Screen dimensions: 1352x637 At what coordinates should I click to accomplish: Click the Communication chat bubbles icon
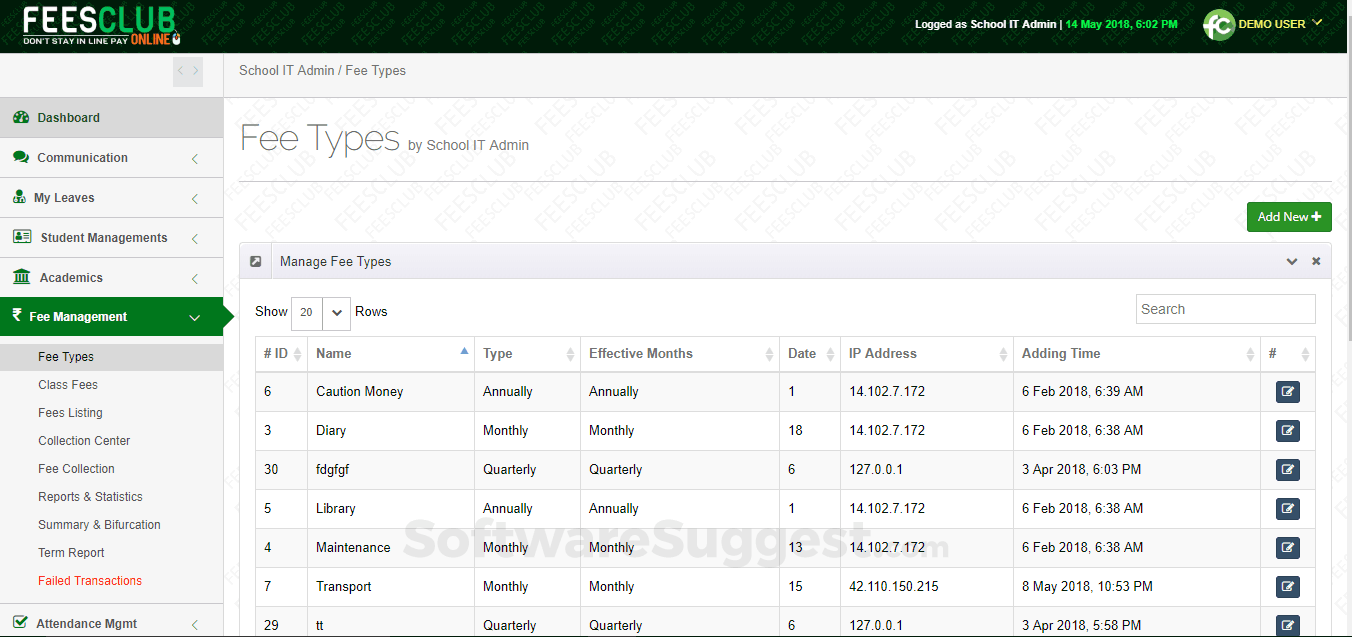click(21, 157)
